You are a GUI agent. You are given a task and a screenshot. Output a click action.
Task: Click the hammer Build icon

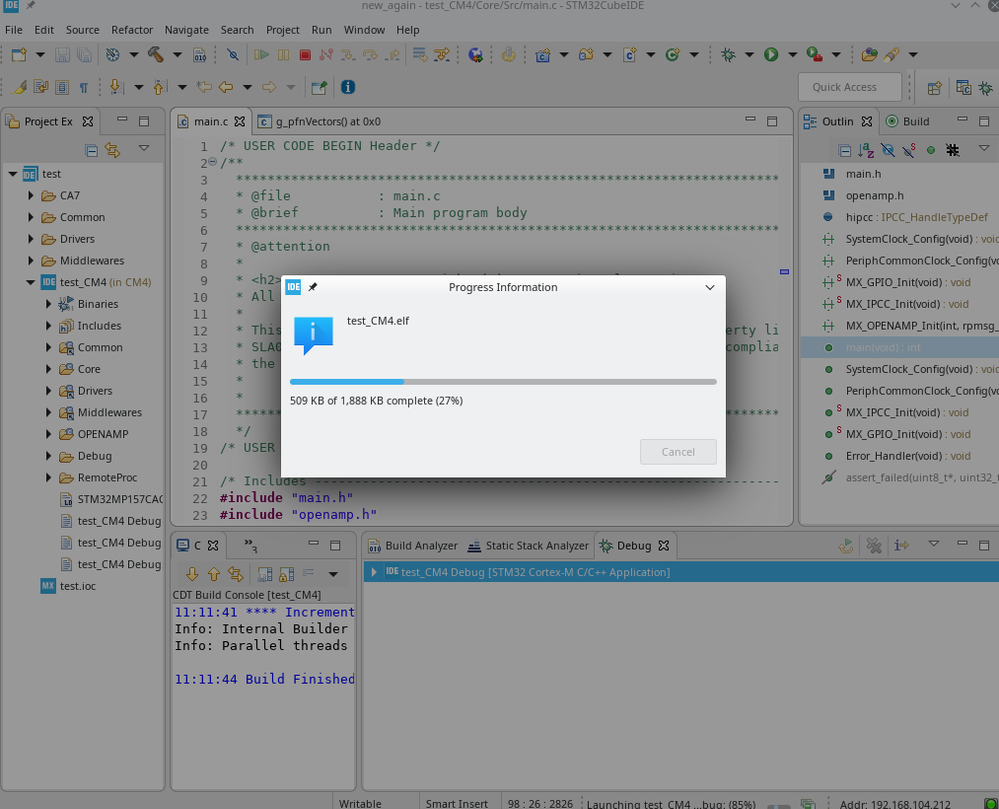(x=155, y=55)
